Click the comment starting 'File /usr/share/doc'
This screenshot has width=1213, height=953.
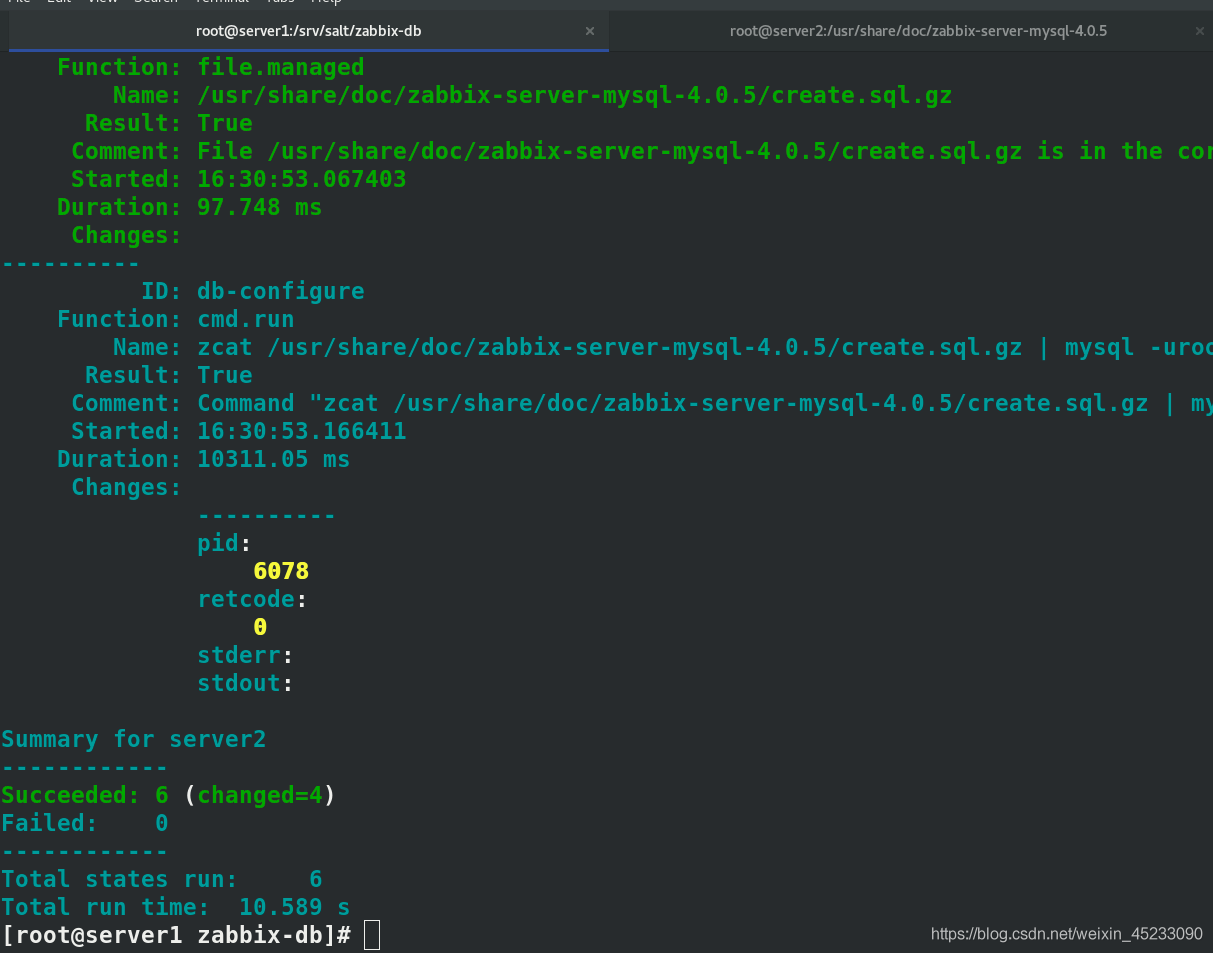(x=705, y=151)
